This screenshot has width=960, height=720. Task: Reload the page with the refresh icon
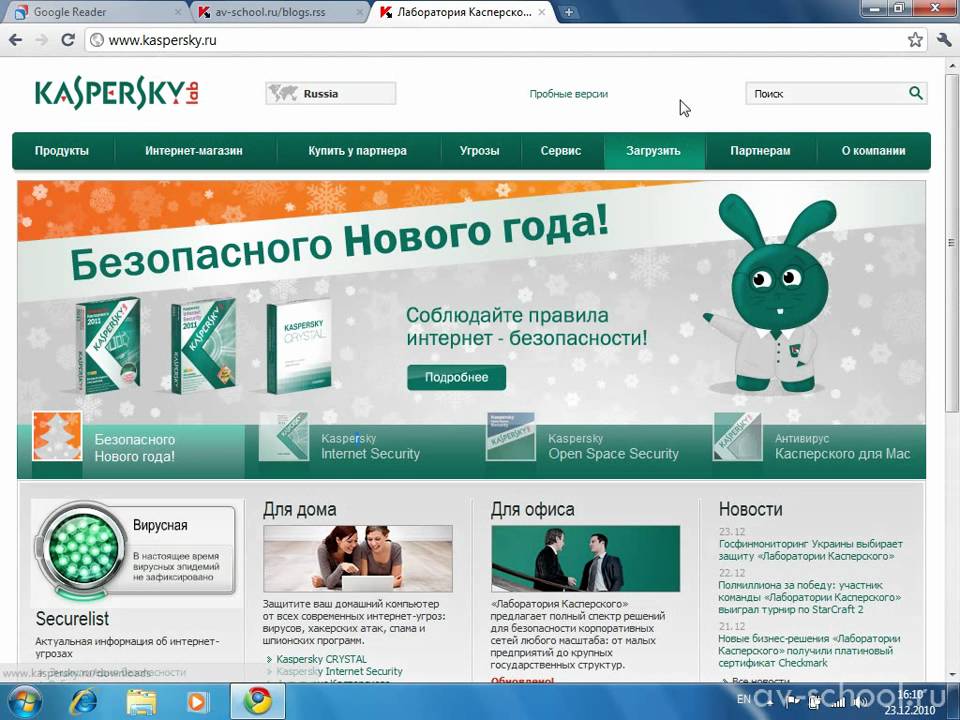click(x=68, y=40)
